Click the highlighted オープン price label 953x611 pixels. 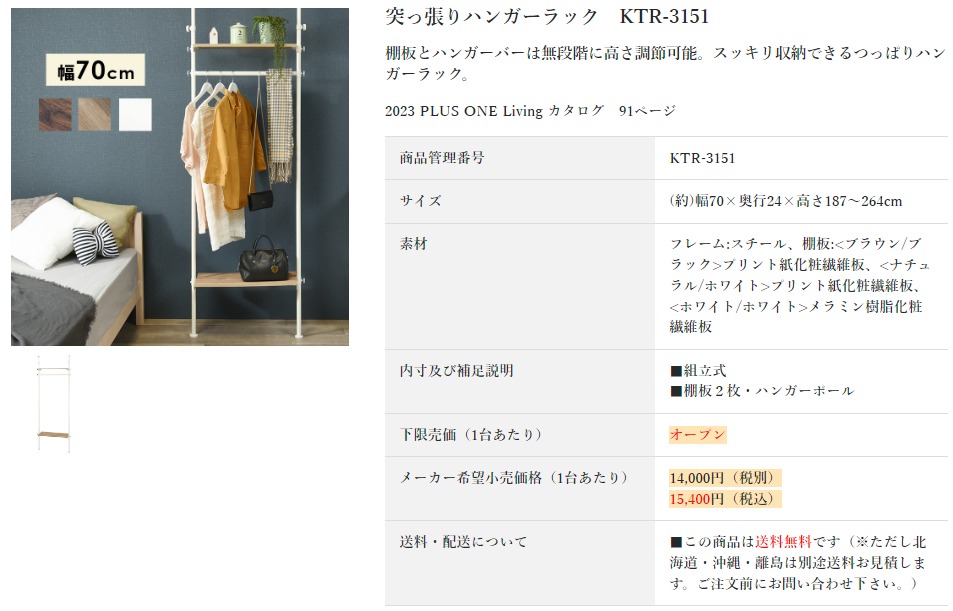pyautogui.click(x=697, y=435)
